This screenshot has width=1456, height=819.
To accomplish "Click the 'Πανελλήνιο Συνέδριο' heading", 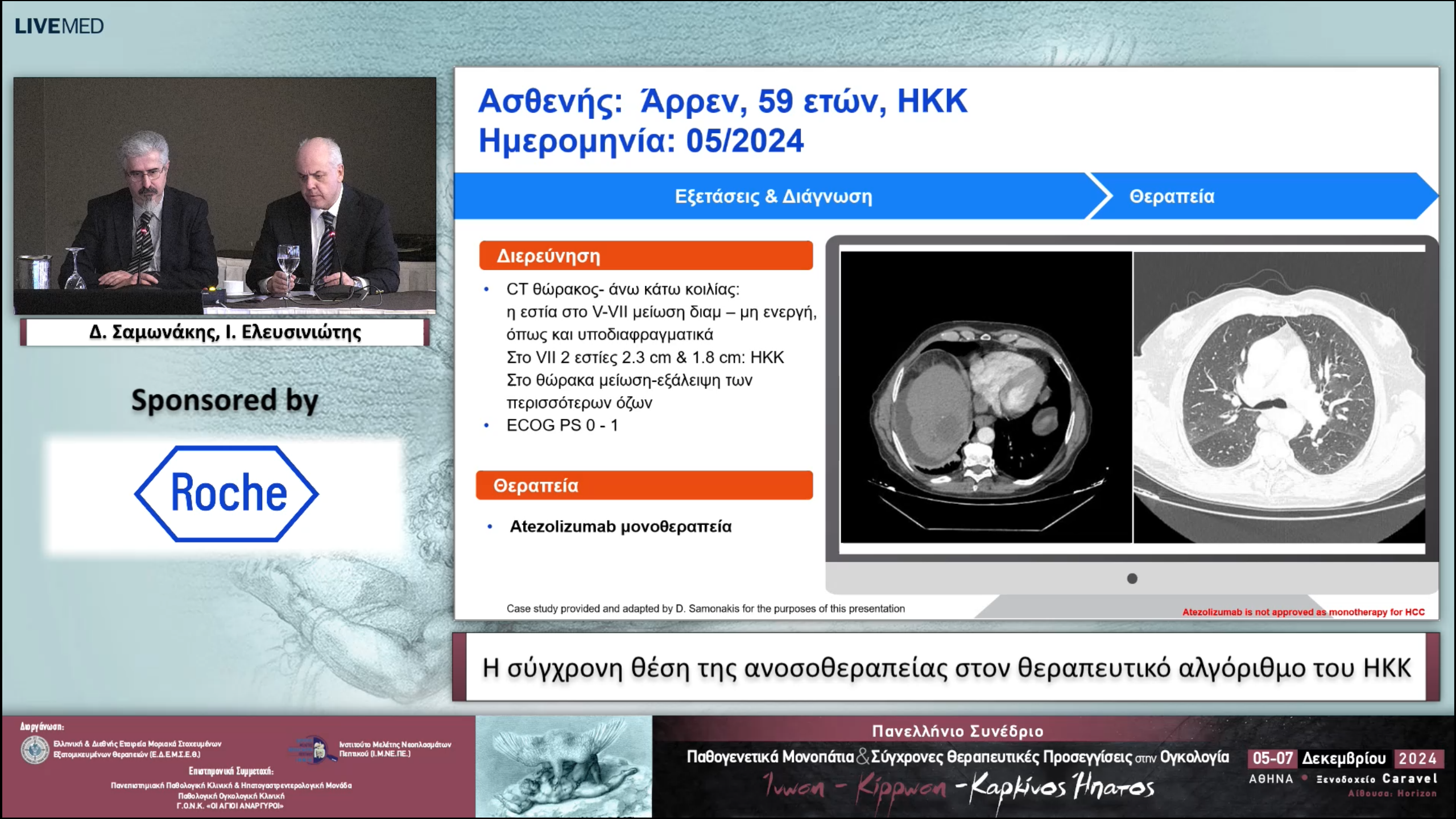I will [958, 731].
